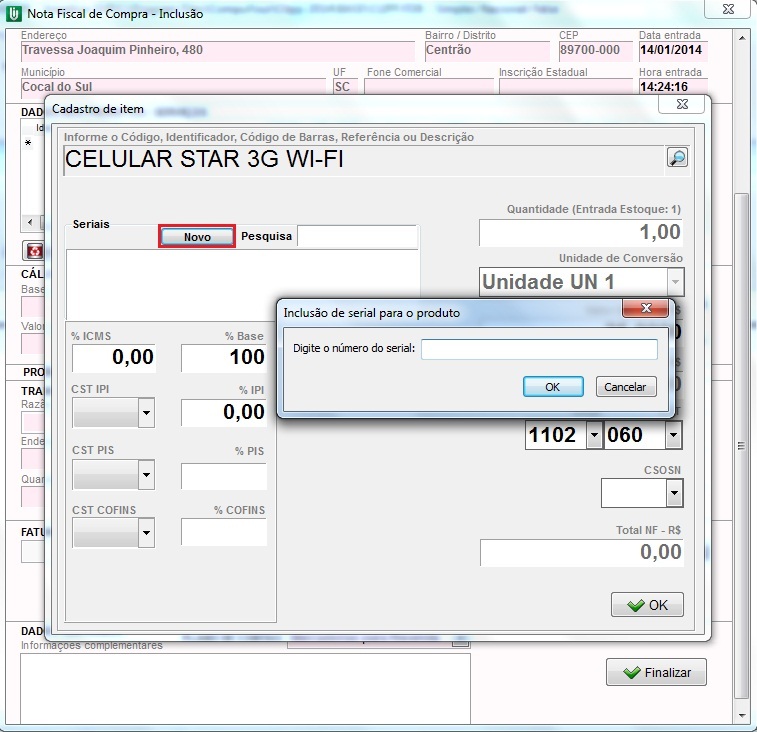Expand the CST COFINS dropdown
This screenshot has width=757, height=732.
(x=146, y=534)
